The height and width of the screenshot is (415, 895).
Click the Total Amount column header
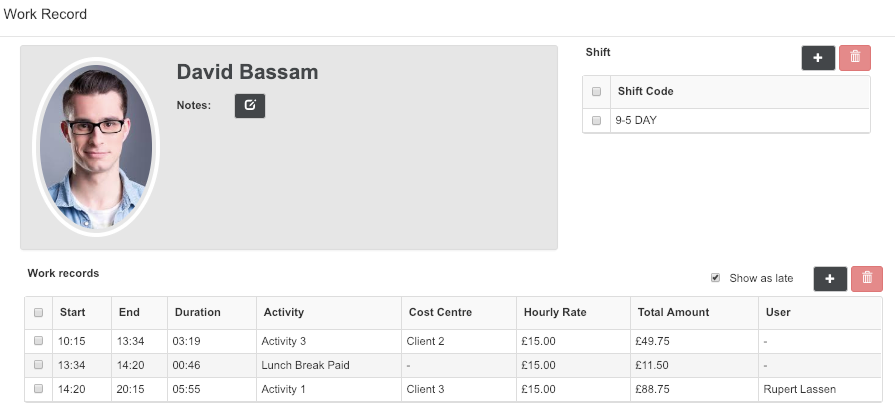pos(674,312)
